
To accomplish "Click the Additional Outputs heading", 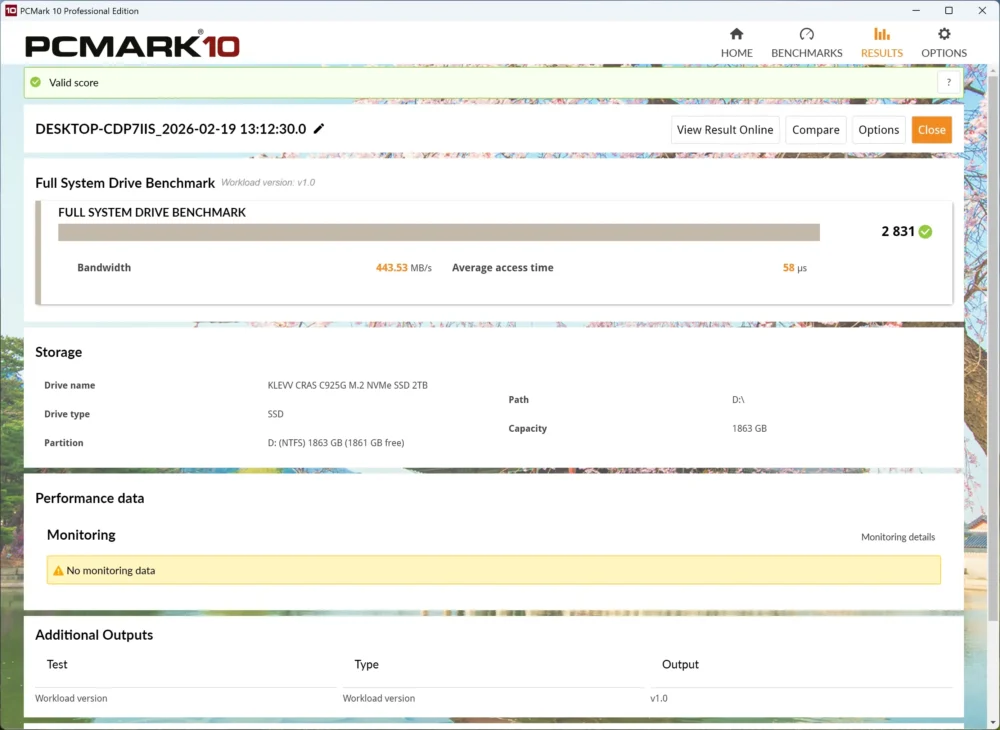I will 94,635.
